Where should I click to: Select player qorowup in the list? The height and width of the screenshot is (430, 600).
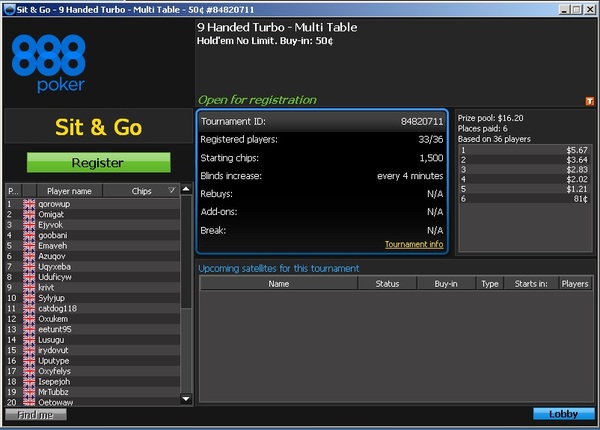(93, 204)
